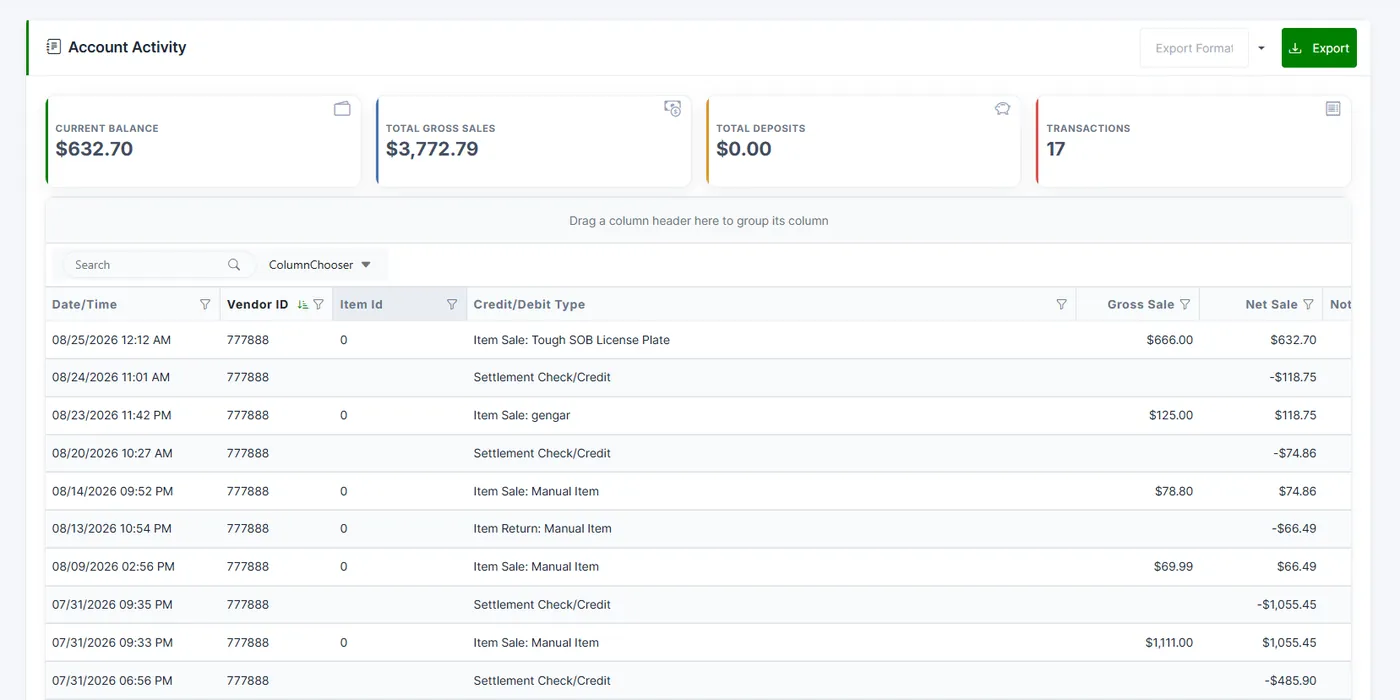Click the Vendor ID sort indicator icon
The height and width of the screenshot is (700, 1400).
tap(303, 304)
